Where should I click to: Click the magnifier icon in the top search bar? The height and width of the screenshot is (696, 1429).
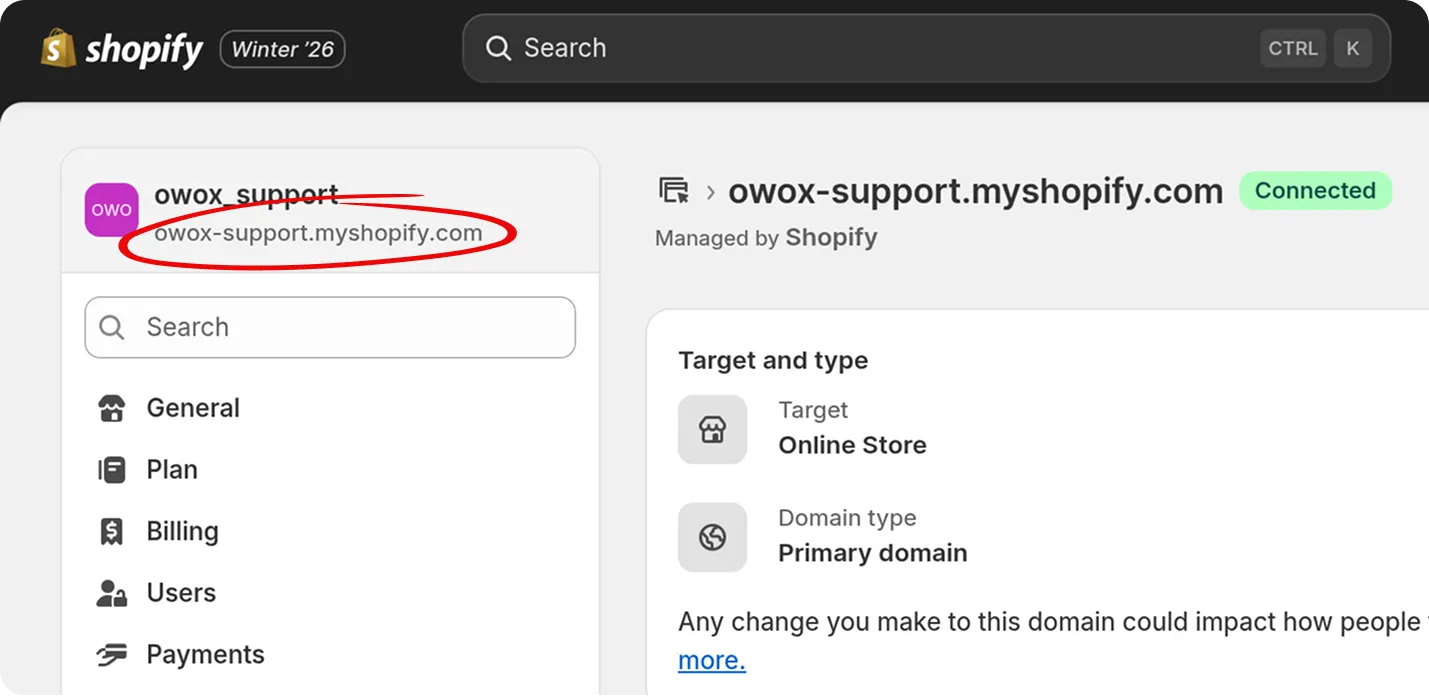(497, 47)
